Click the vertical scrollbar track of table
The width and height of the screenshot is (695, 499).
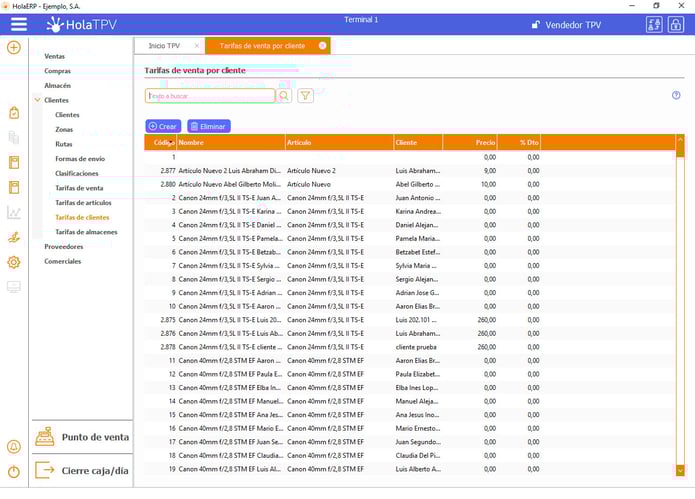(x=680, y=310)
